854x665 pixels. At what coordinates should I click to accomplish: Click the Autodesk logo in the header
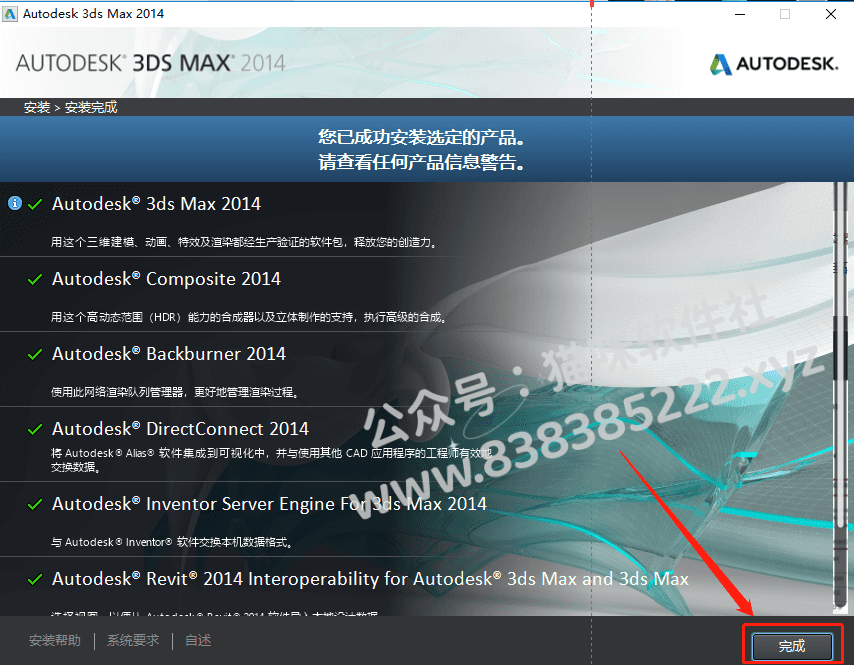774,64
